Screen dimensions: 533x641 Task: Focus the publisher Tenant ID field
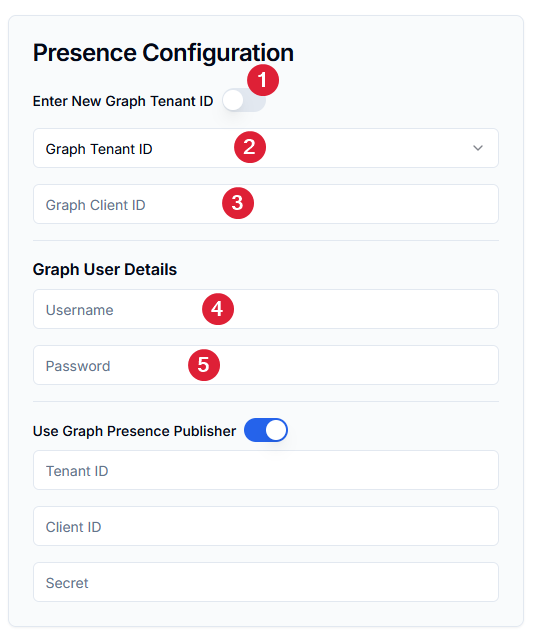pos(266,470)
